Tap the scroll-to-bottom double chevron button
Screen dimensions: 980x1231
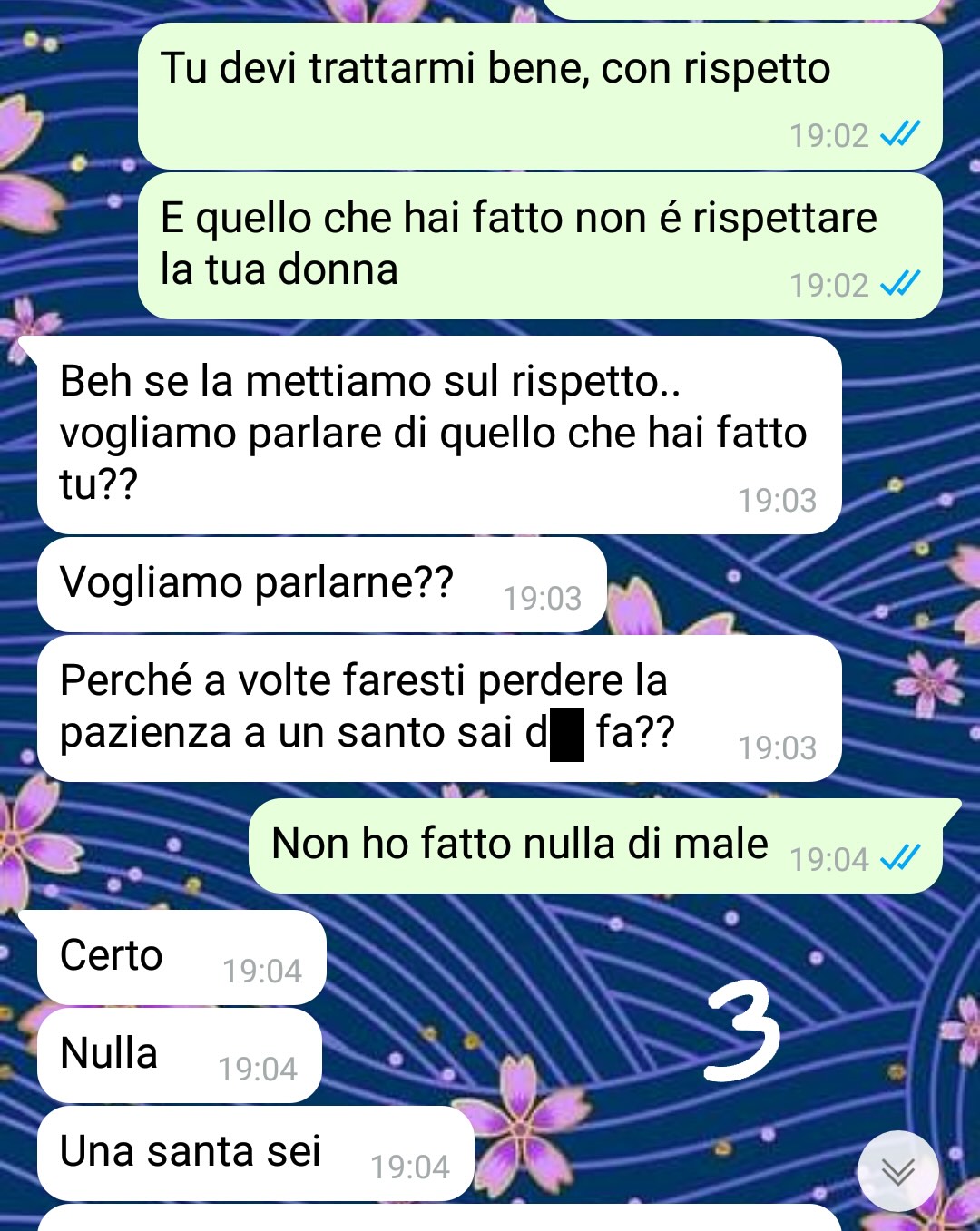898,1171
